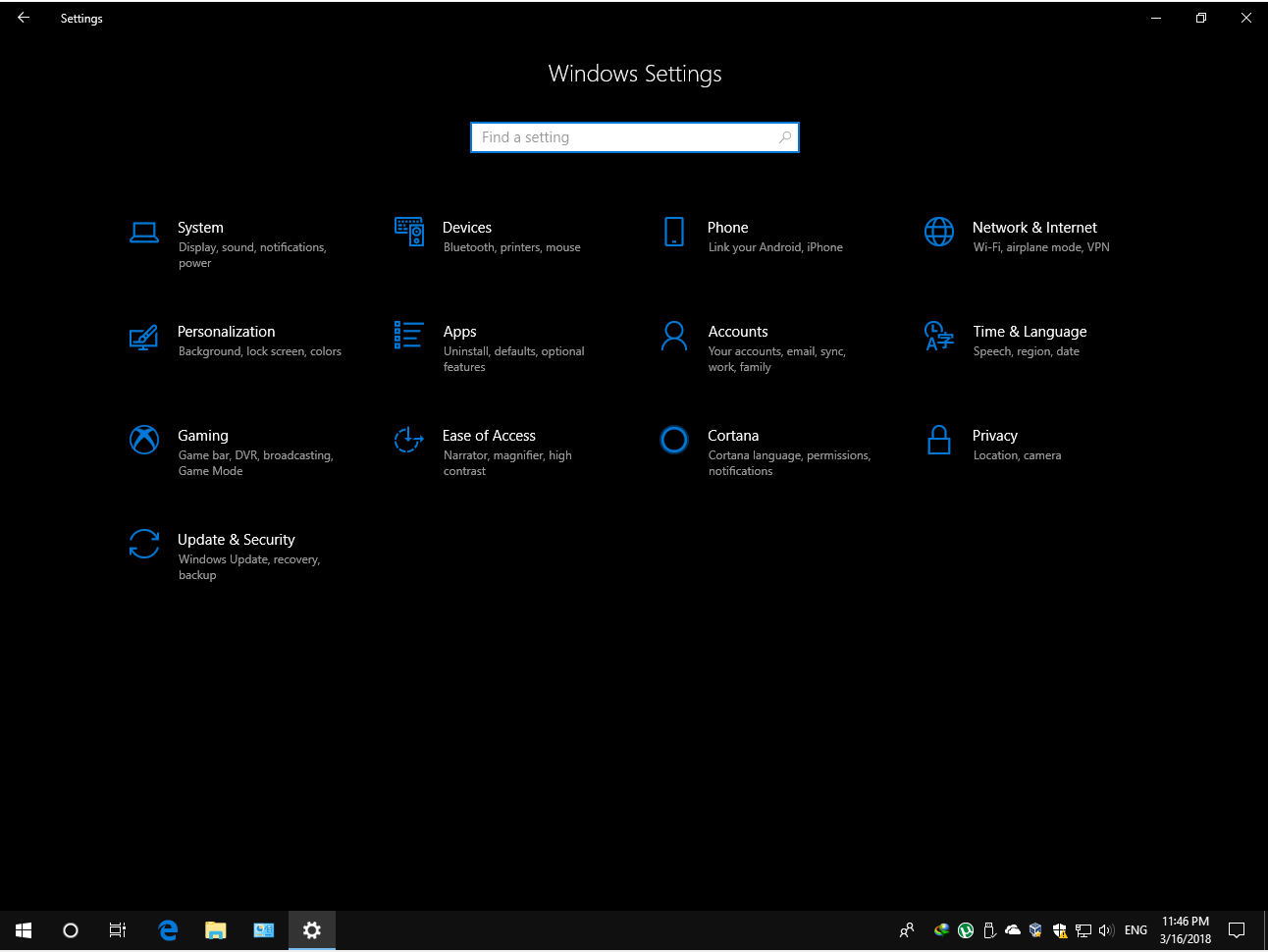Click 'Background, lock screen, colors' text
The width and height of the screenshot is (1268, 952).
pyautogui.click(x=260, y=351)
